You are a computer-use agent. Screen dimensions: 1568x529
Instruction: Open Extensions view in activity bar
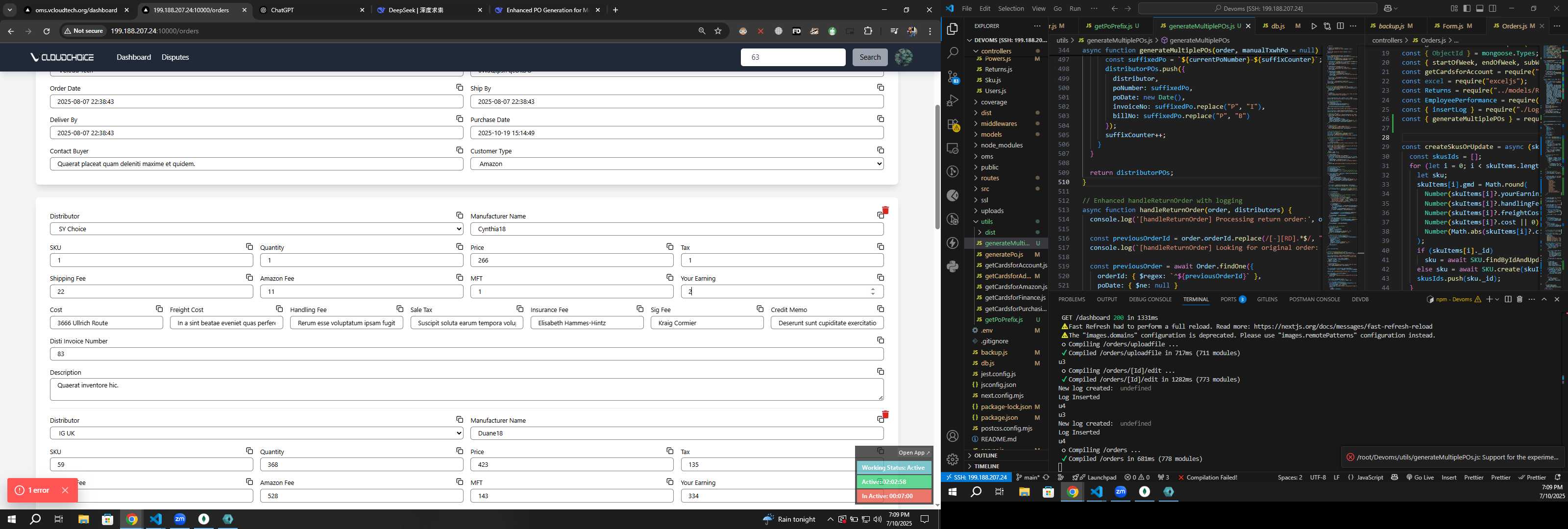953,125
